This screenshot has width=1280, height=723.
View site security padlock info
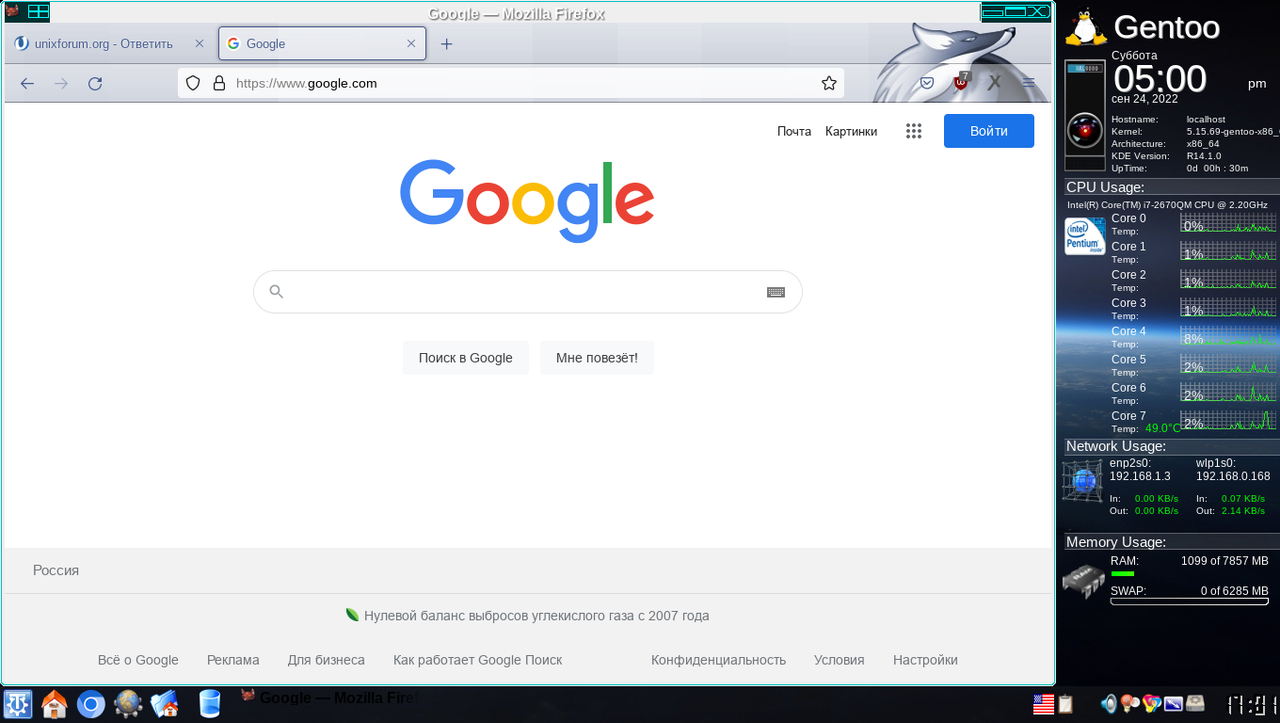(219, 84)
